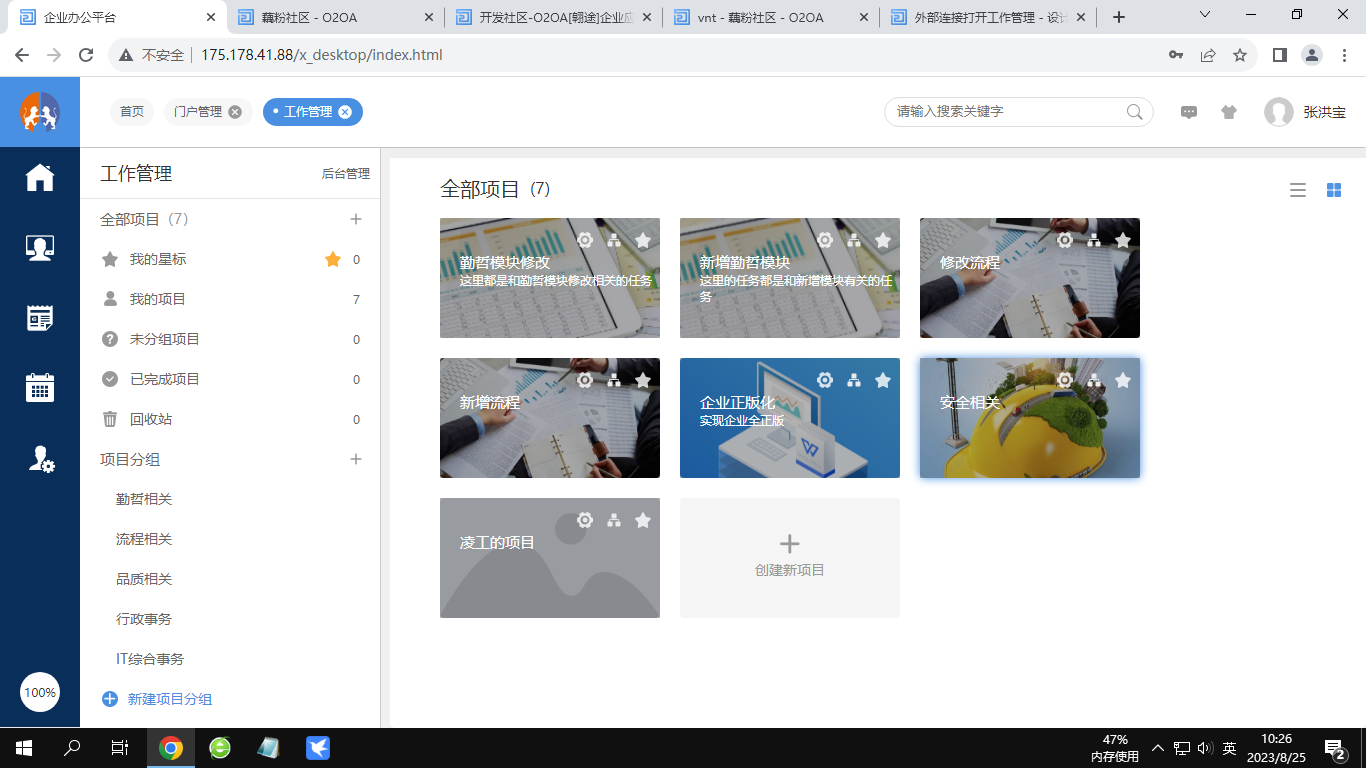Open the chat messages icon in header
The width and height of the screenshot is (1366, 768).
pos(1189,112)
